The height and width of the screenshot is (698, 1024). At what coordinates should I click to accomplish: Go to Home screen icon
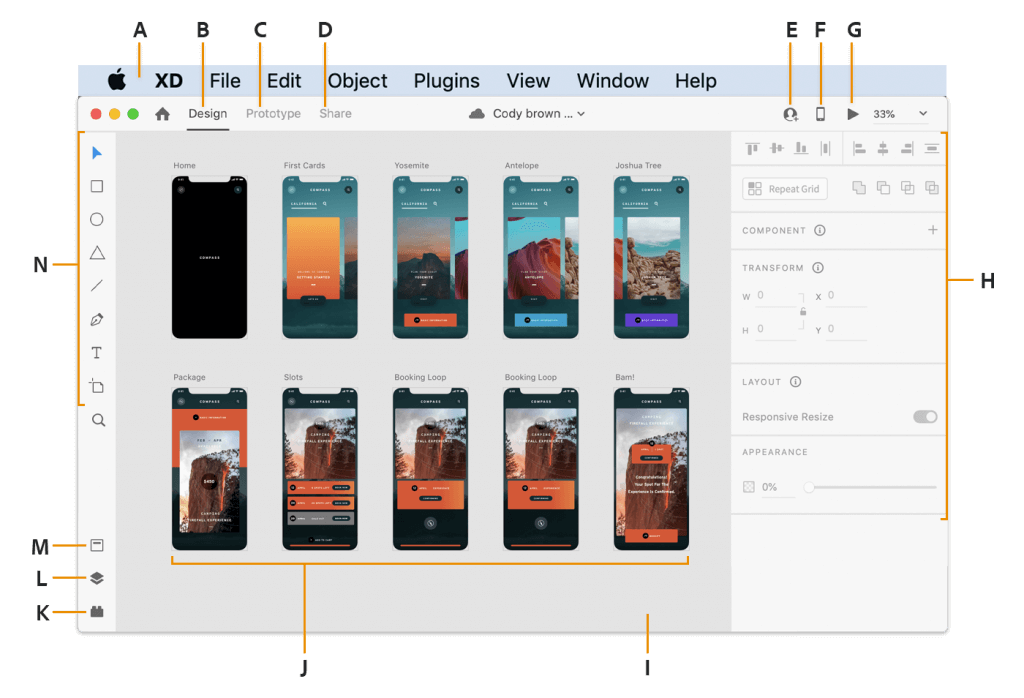163,114
